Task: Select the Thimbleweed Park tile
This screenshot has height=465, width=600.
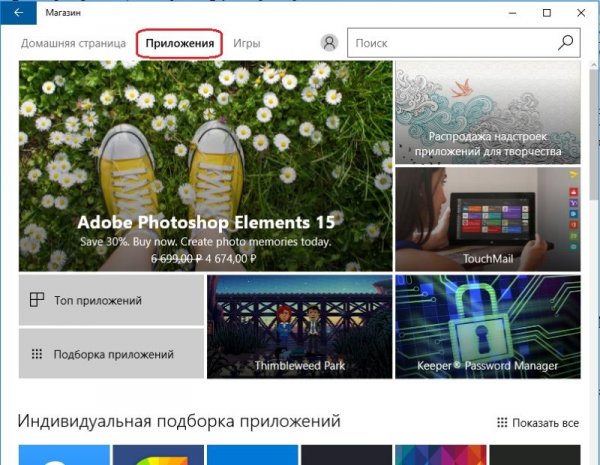Action: (299, 327)
